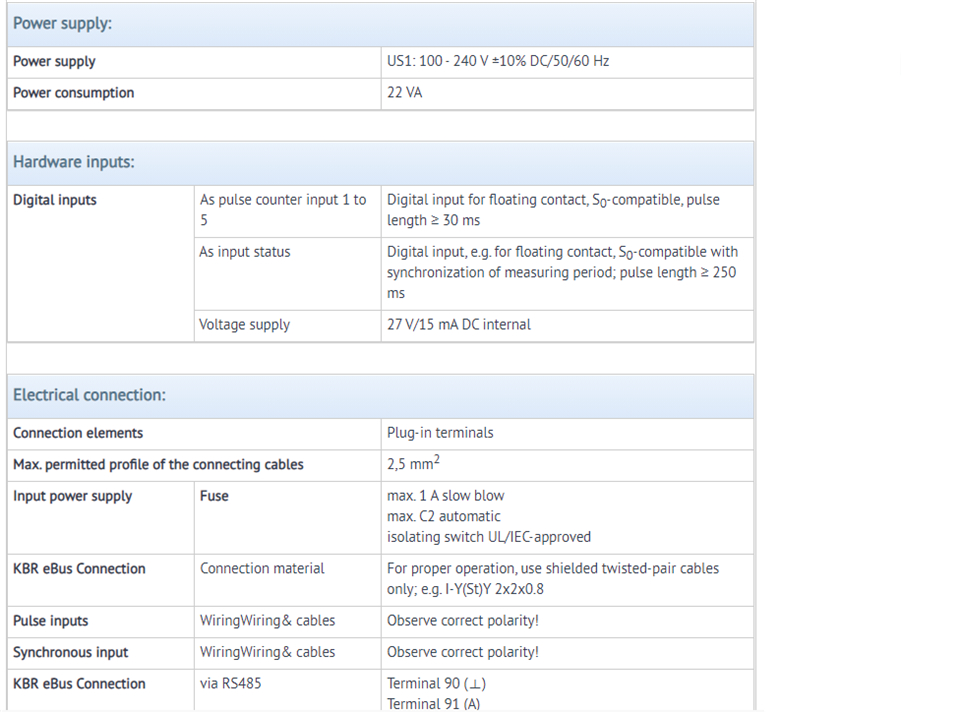Select the US1: 100 - 240 V value
The height and width of the screenshot is (712, 960).
click(x=498, y=61)
